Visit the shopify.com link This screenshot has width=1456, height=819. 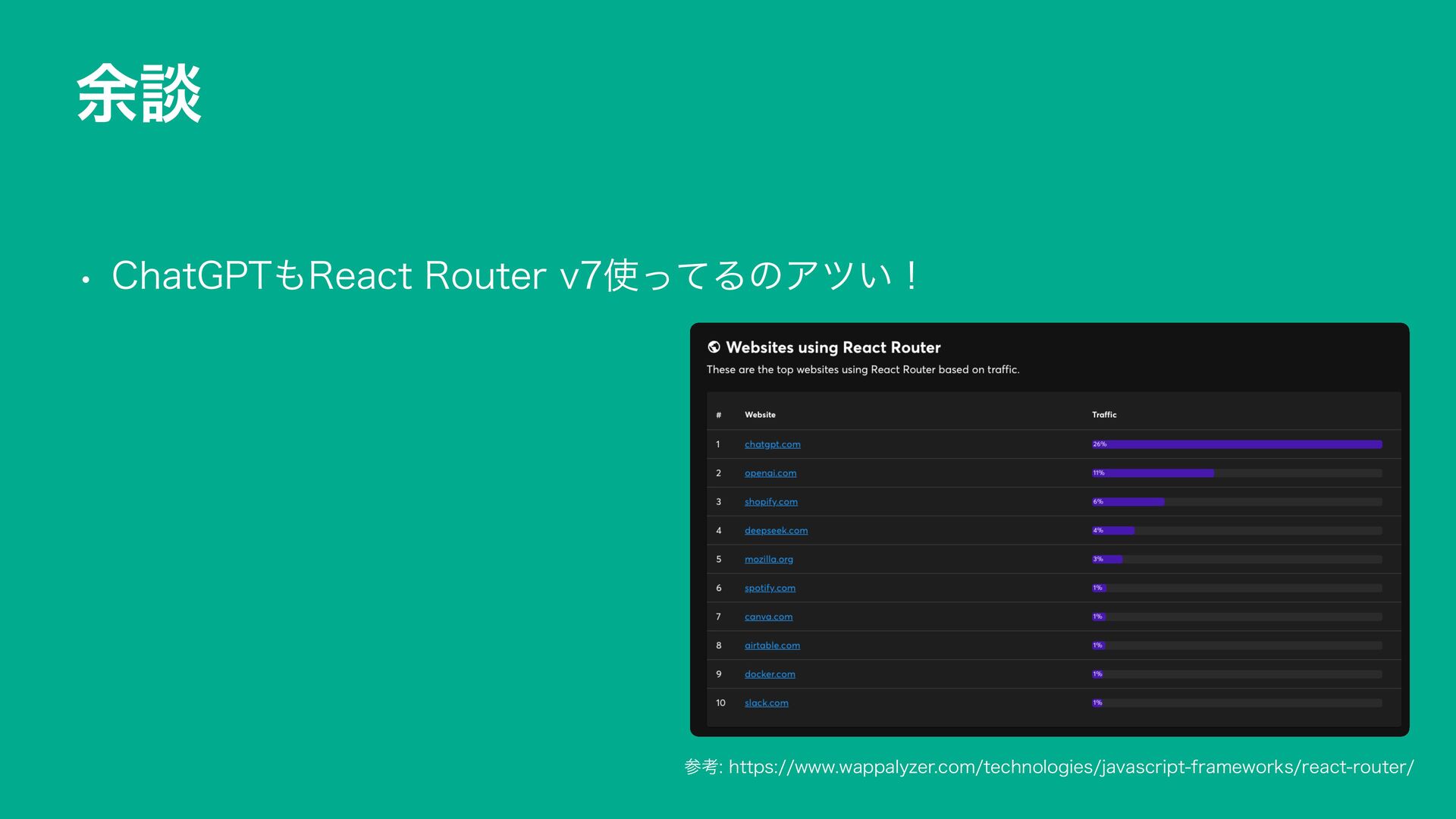coord(770,502)
